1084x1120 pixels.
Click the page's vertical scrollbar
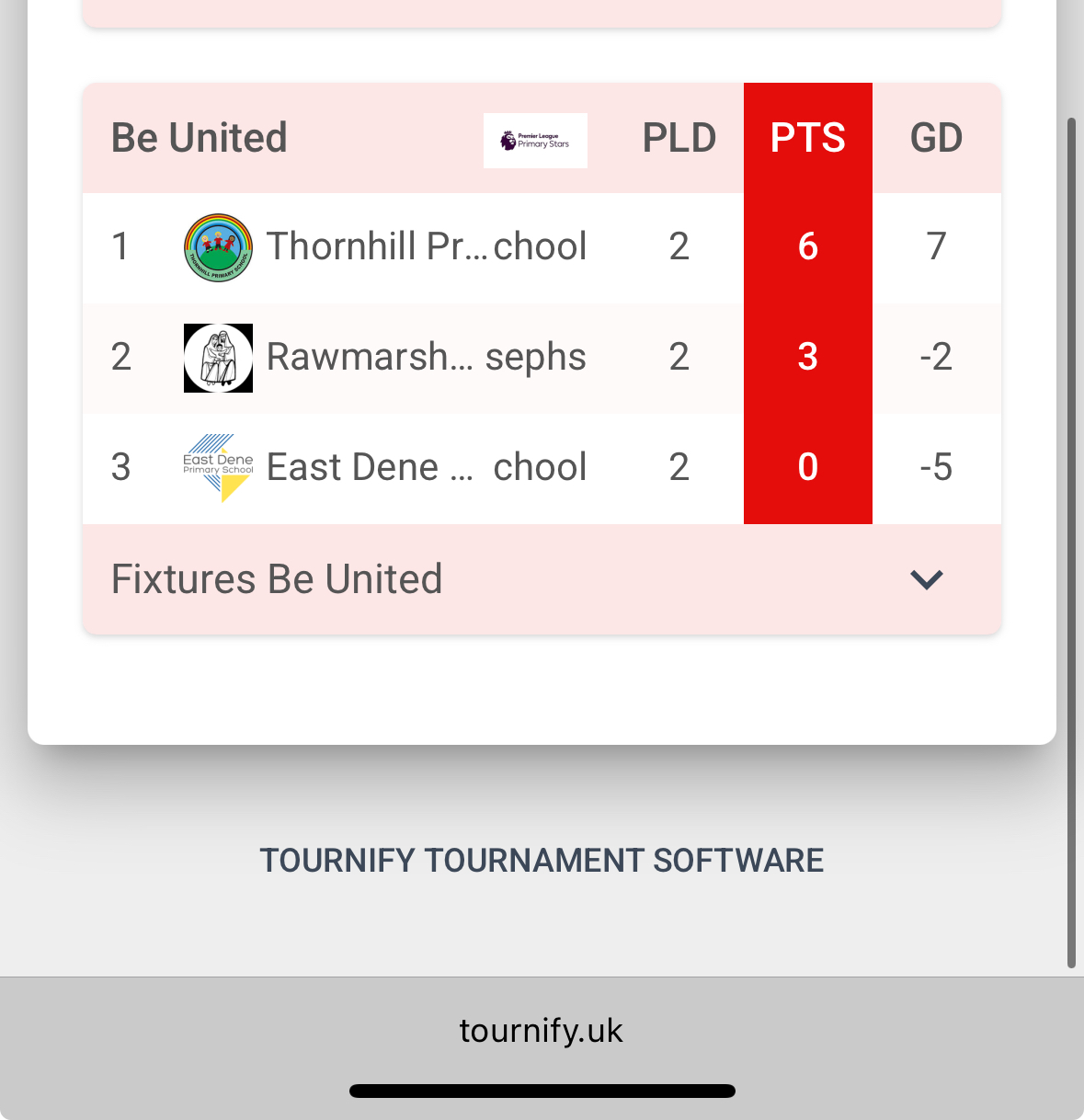[1070, 543]
